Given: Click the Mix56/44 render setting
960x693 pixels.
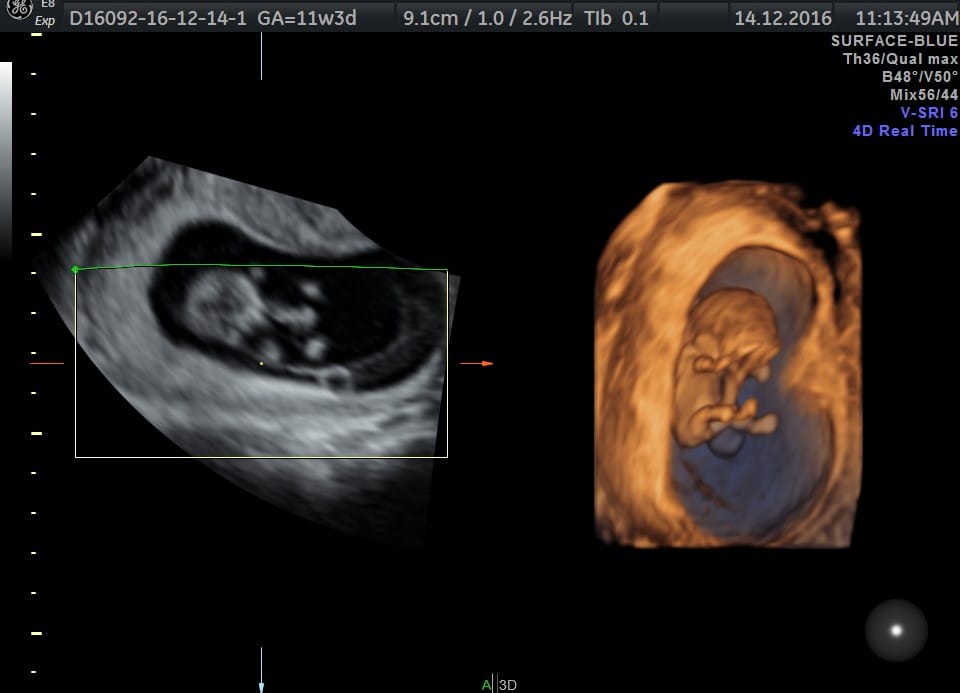Looking at the screenshot, I should tap(923, 95).
